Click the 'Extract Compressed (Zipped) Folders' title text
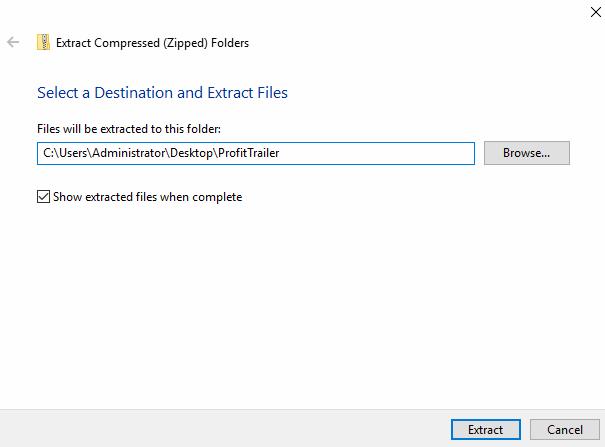The height and width of the screenshot is (447, 605). coord(152,43)
